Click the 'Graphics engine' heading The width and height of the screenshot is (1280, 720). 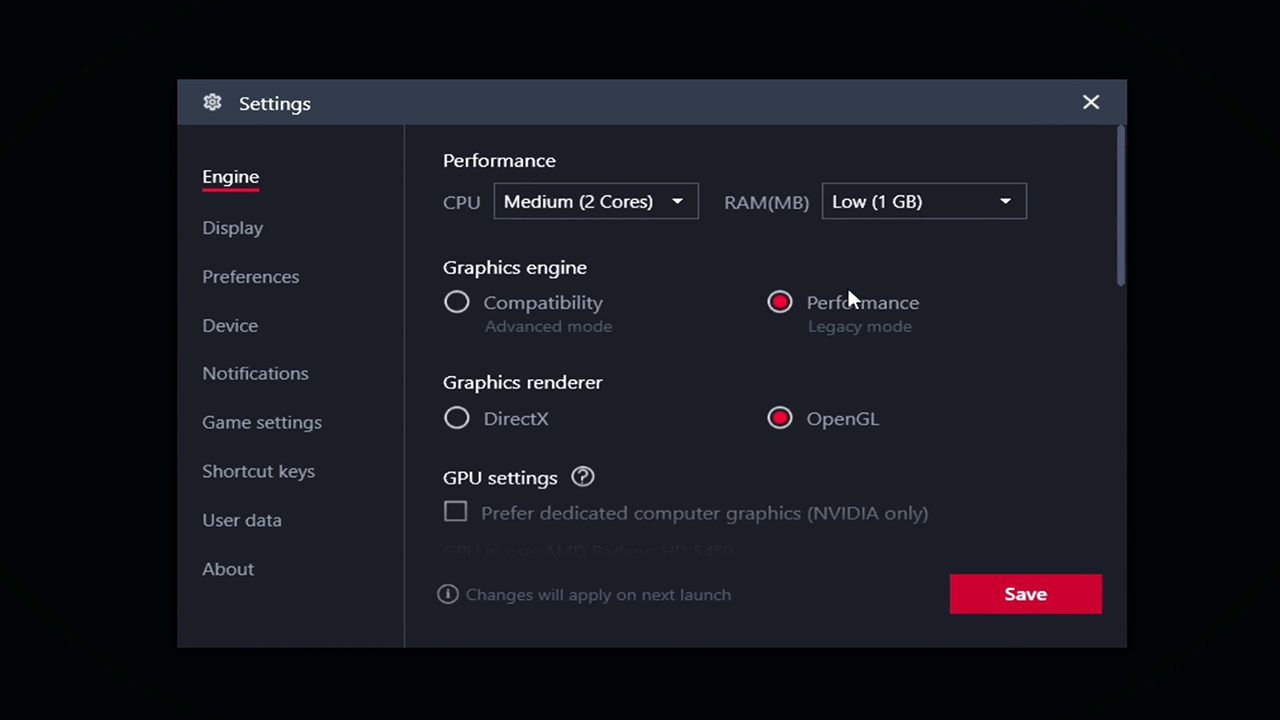515,268
